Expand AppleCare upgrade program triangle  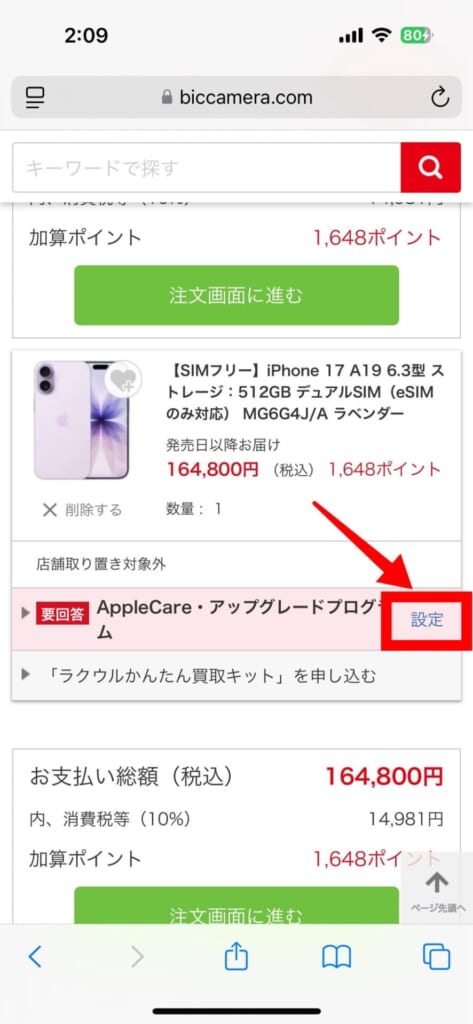[25, 614]
